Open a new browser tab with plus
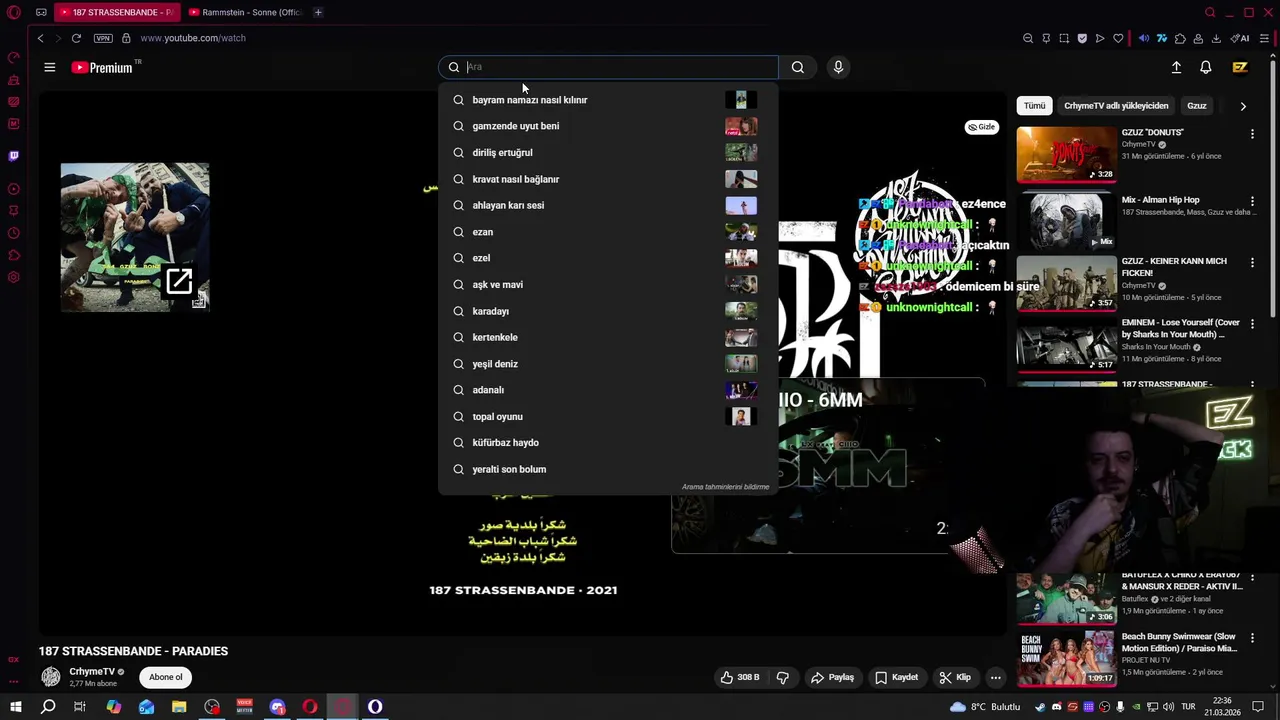Screen dimensions: 1280x720 (x=318, y=12)
